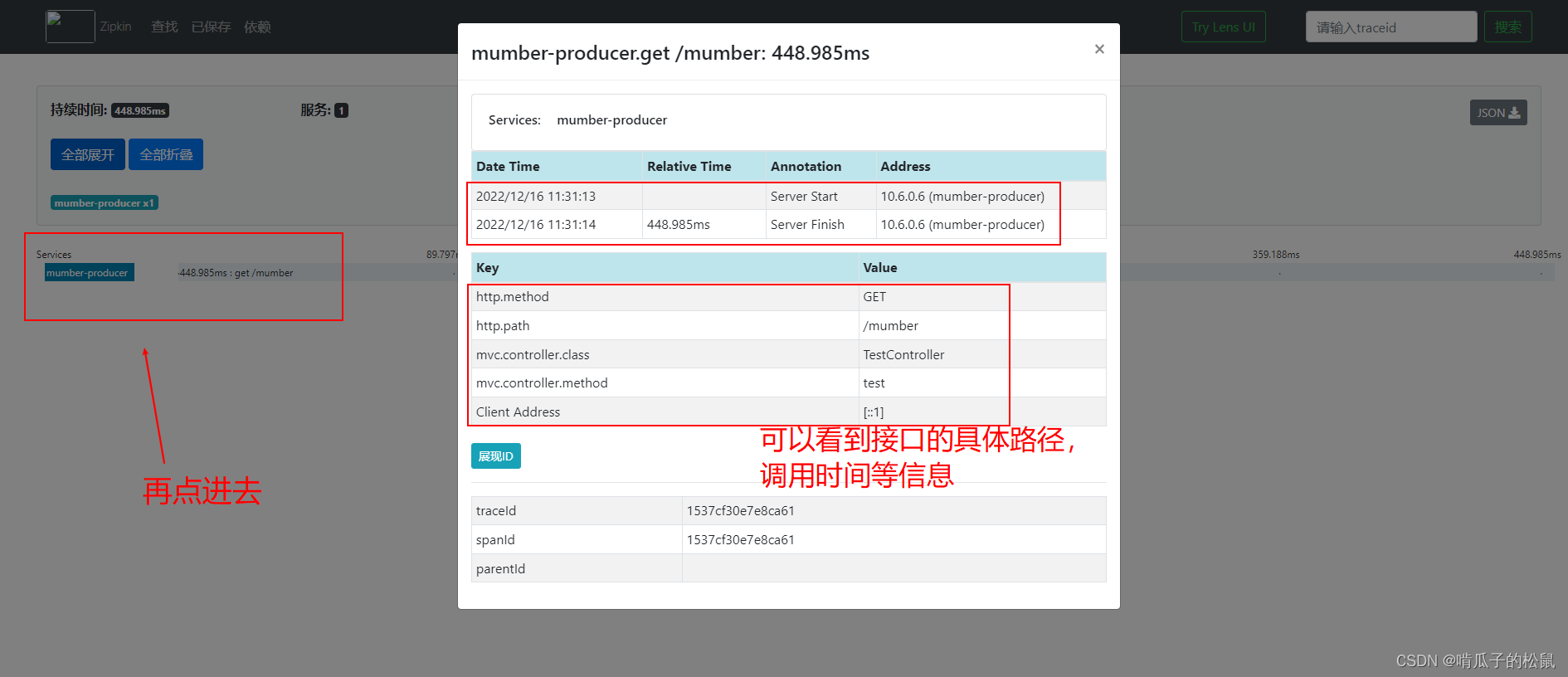Click TestController value cell
The height and width of the screenshot is (677, 1568).
(982, 354)
